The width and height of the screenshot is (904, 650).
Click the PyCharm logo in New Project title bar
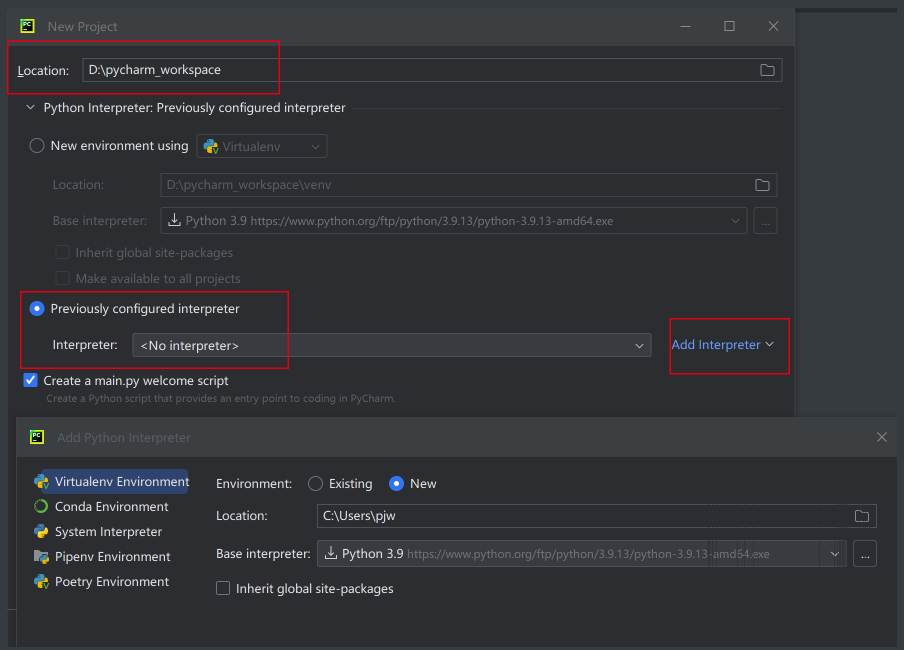28,26
